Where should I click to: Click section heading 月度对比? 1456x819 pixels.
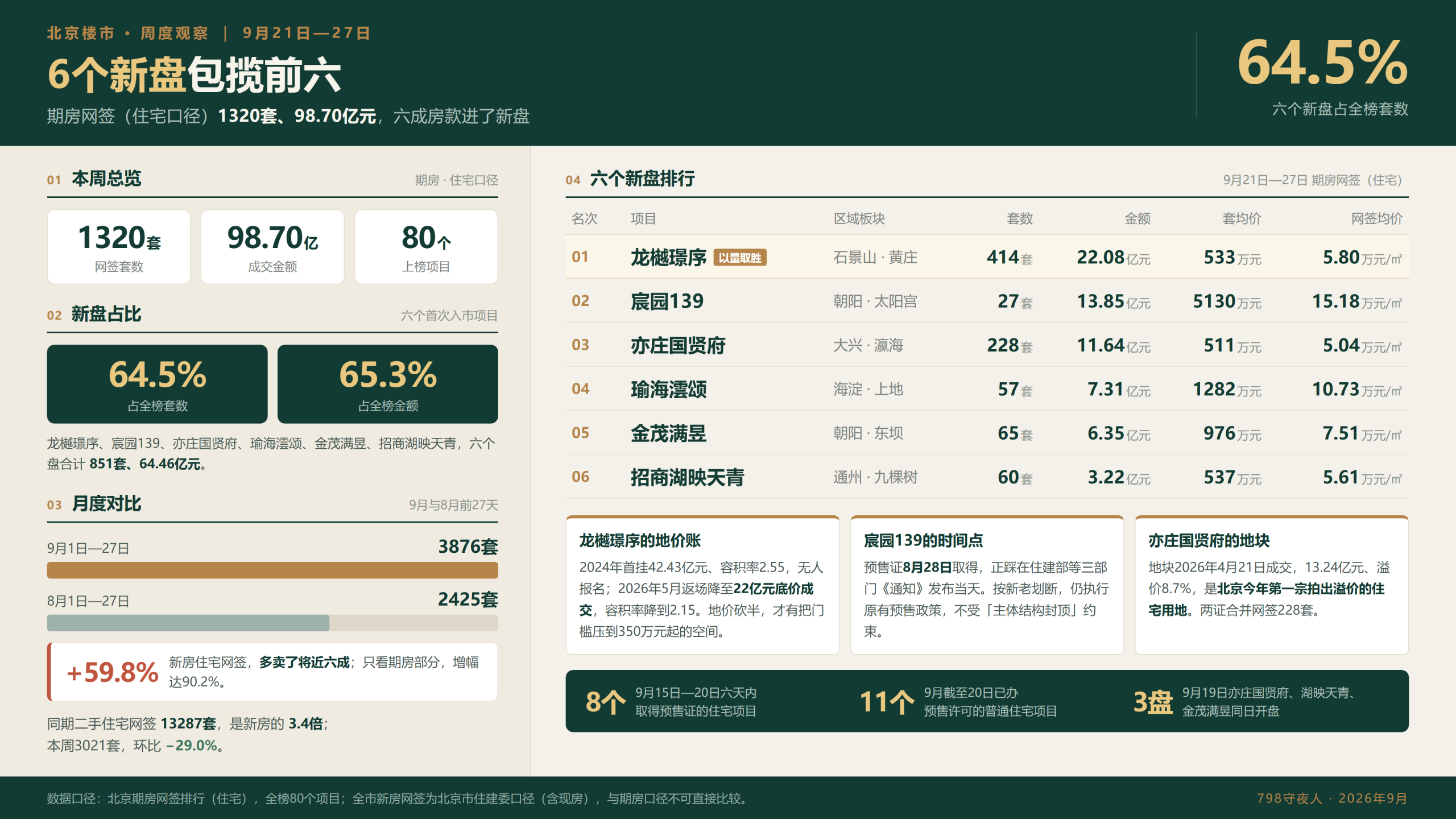click(106, 503)
